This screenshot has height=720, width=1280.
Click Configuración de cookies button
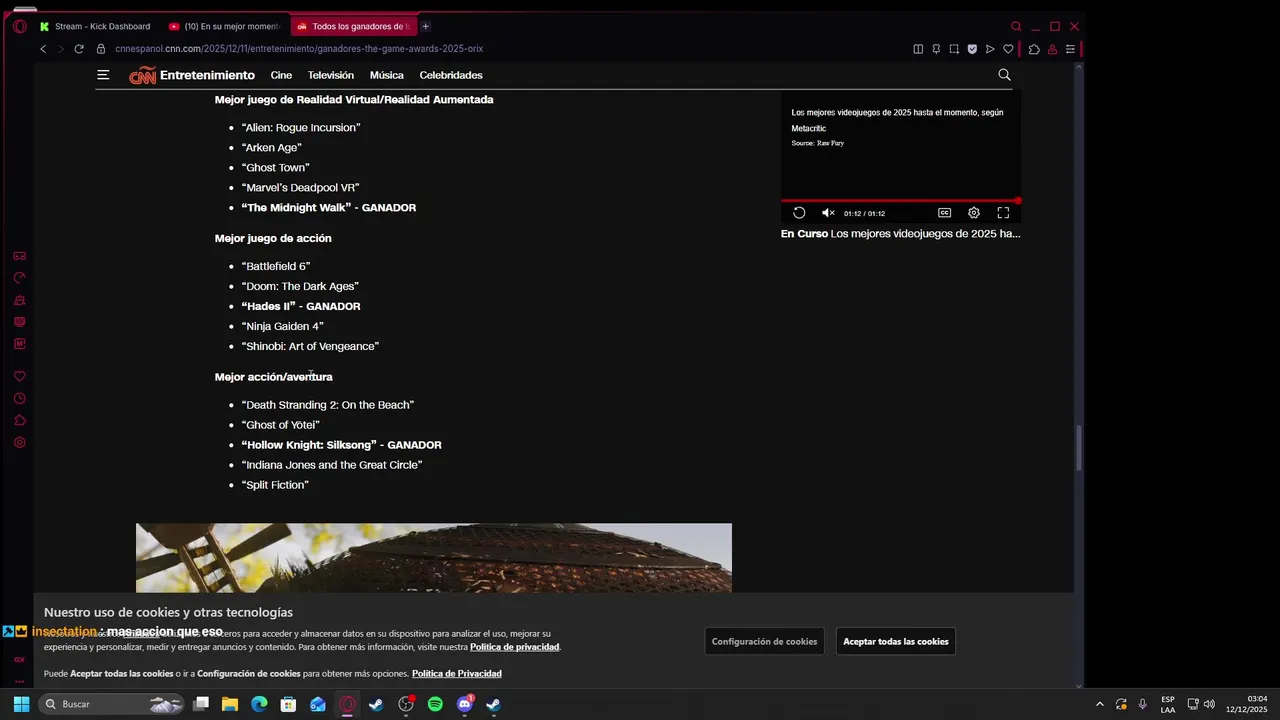[764, 641]
